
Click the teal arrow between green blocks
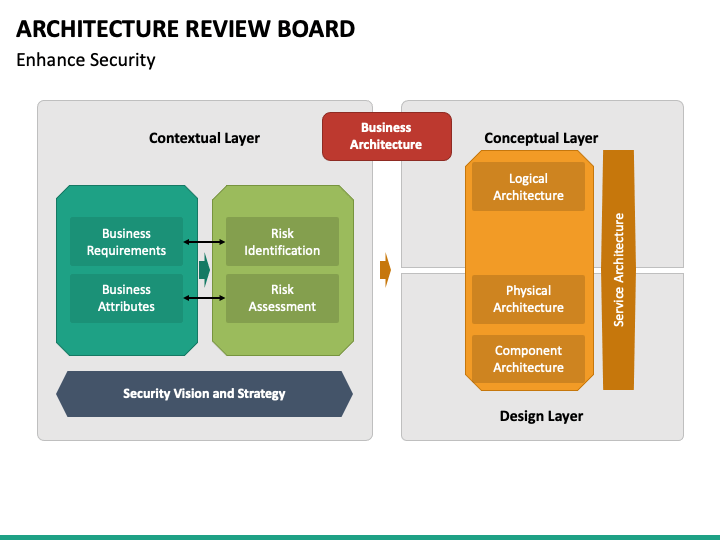tap(204, 270)
